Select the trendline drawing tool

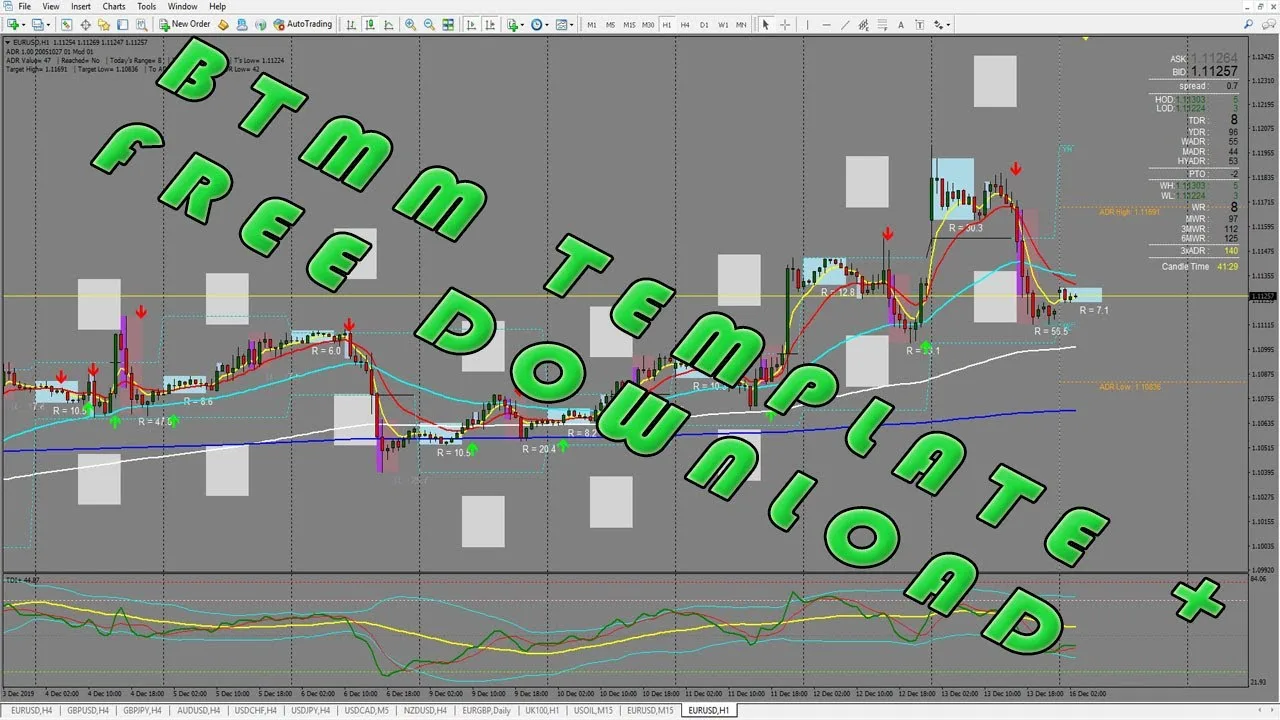844,25
